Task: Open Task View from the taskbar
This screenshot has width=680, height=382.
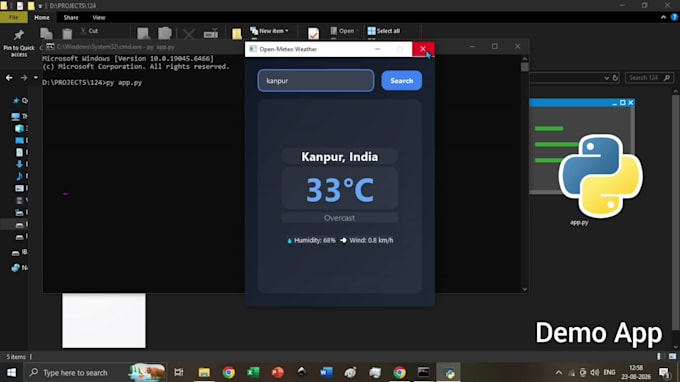Action: tap(179, 372)
